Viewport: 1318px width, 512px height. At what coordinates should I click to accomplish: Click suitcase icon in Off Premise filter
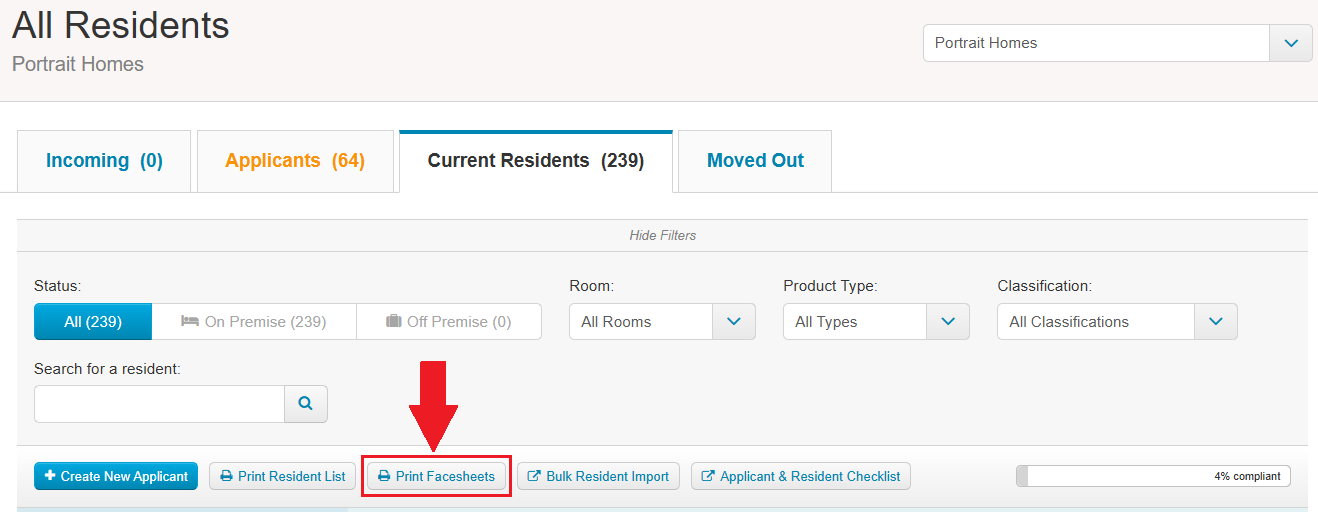(x=393, y=322)
